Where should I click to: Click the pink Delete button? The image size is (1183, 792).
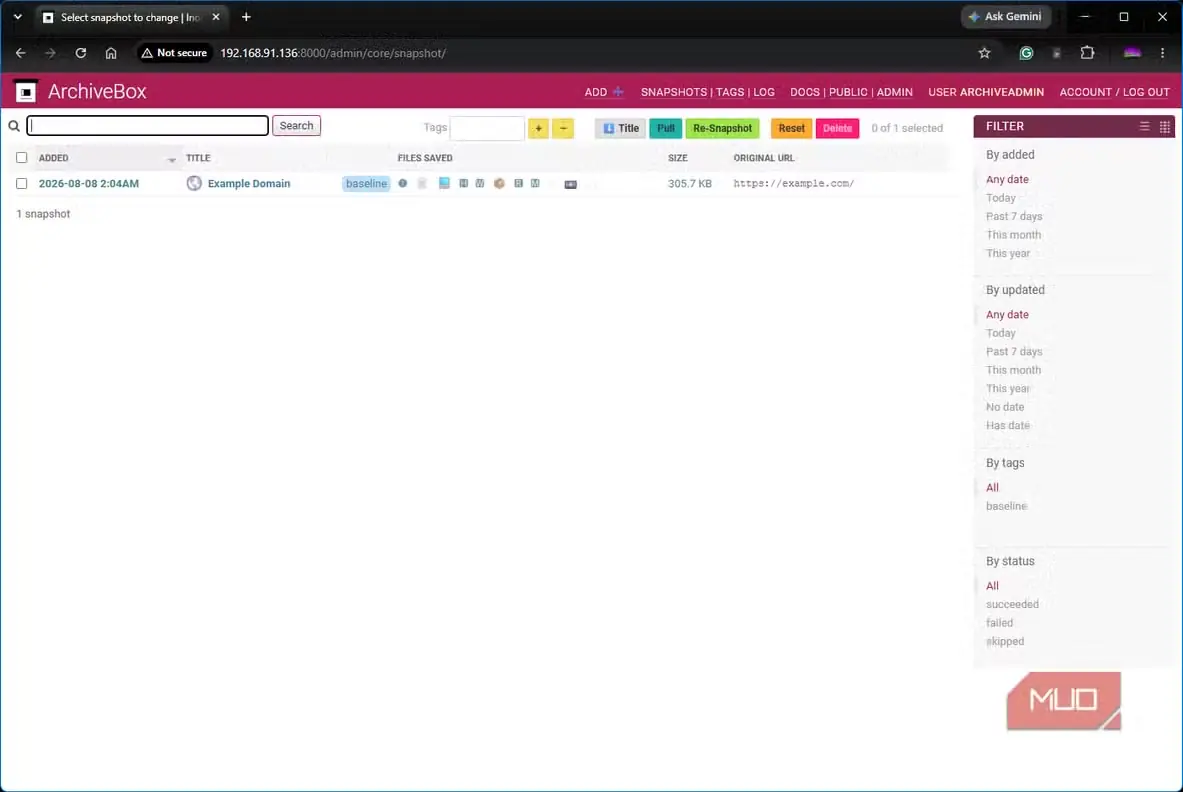837,128
